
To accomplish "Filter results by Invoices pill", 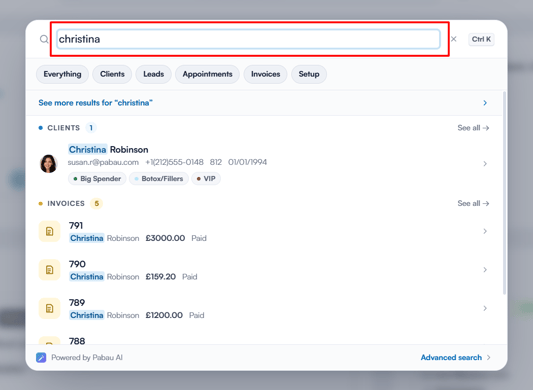I will 265,74.
